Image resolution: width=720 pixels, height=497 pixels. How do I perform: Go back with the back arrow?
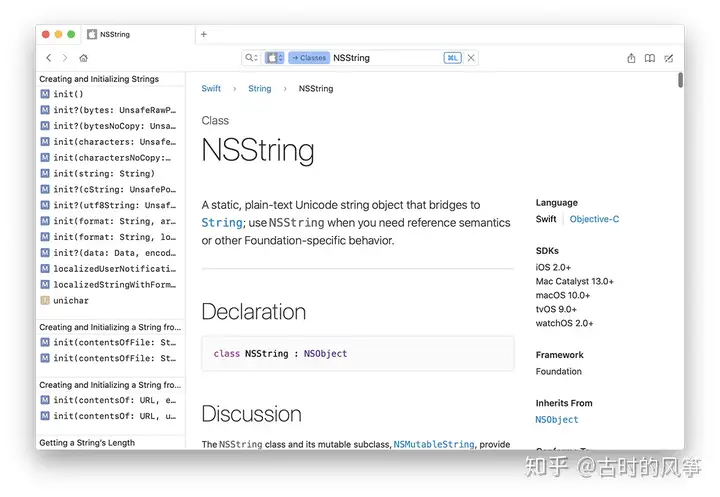pos(49,58)
